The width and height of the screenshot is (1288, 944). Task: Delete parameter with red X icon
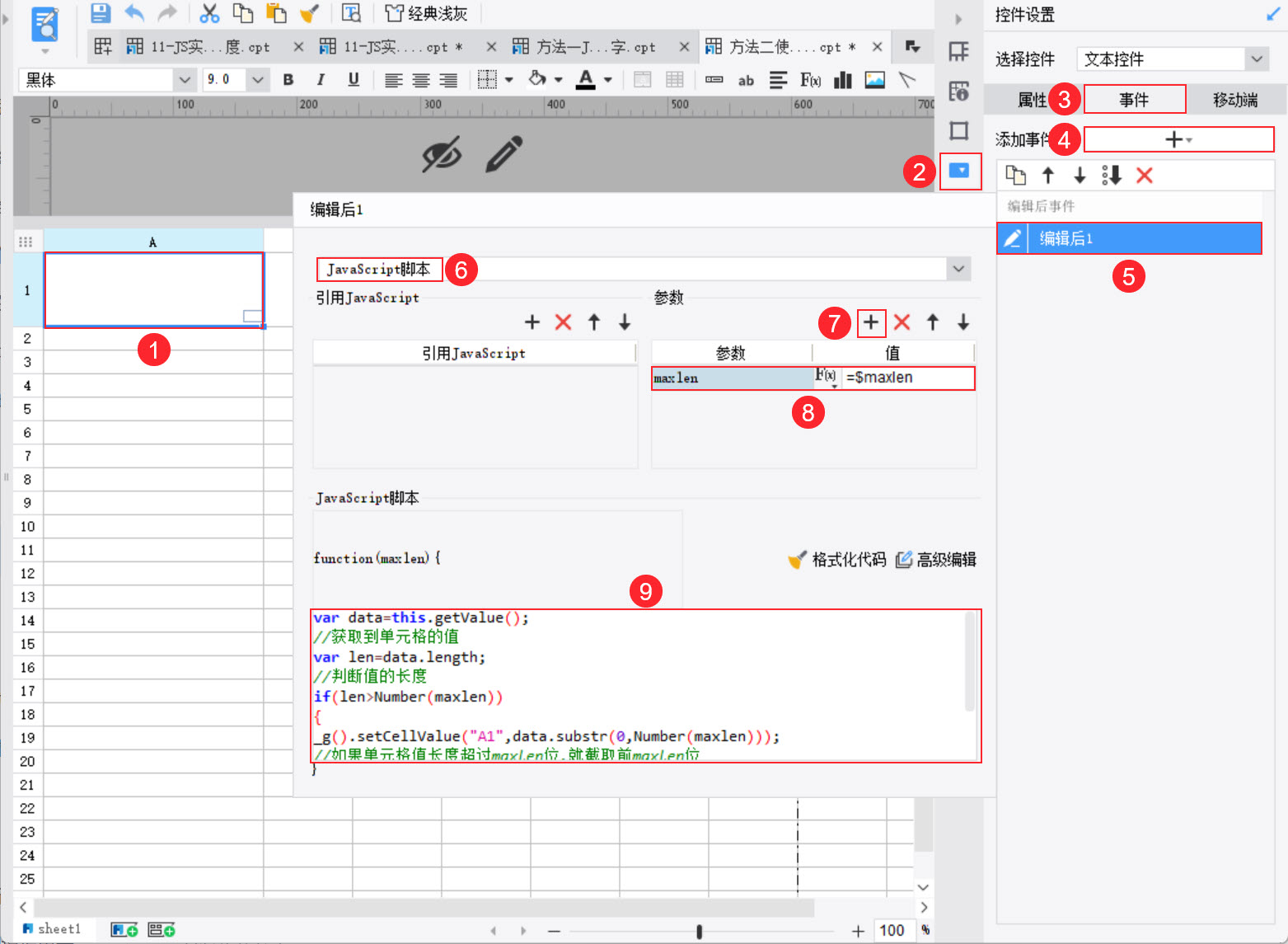(x=902, y=322)
